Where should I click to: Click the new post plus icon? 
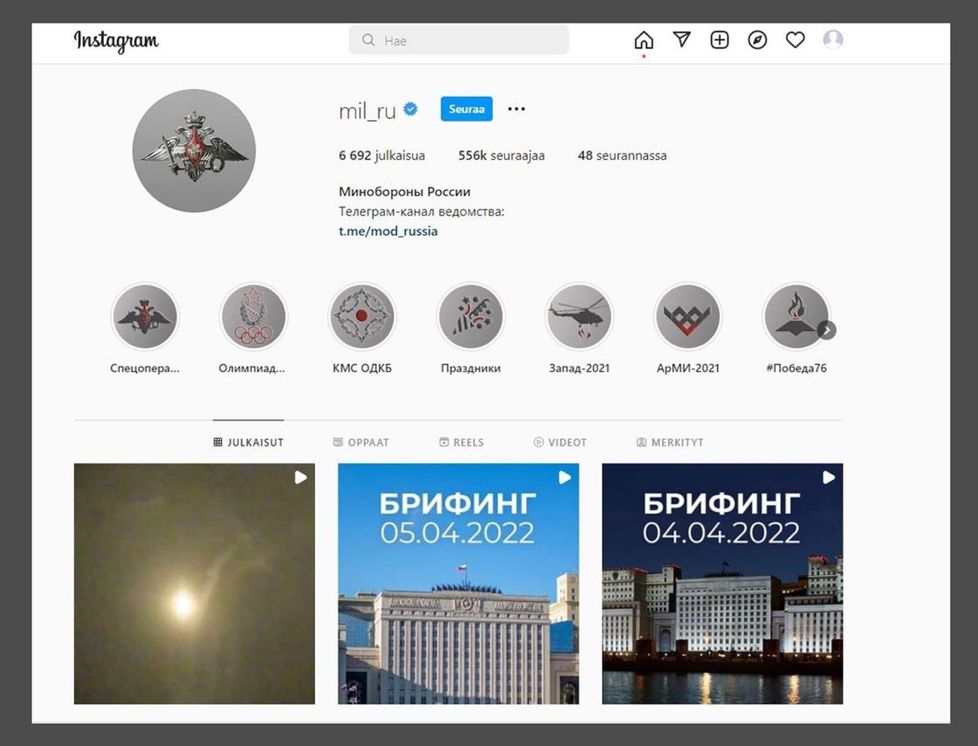coord(719,40)
